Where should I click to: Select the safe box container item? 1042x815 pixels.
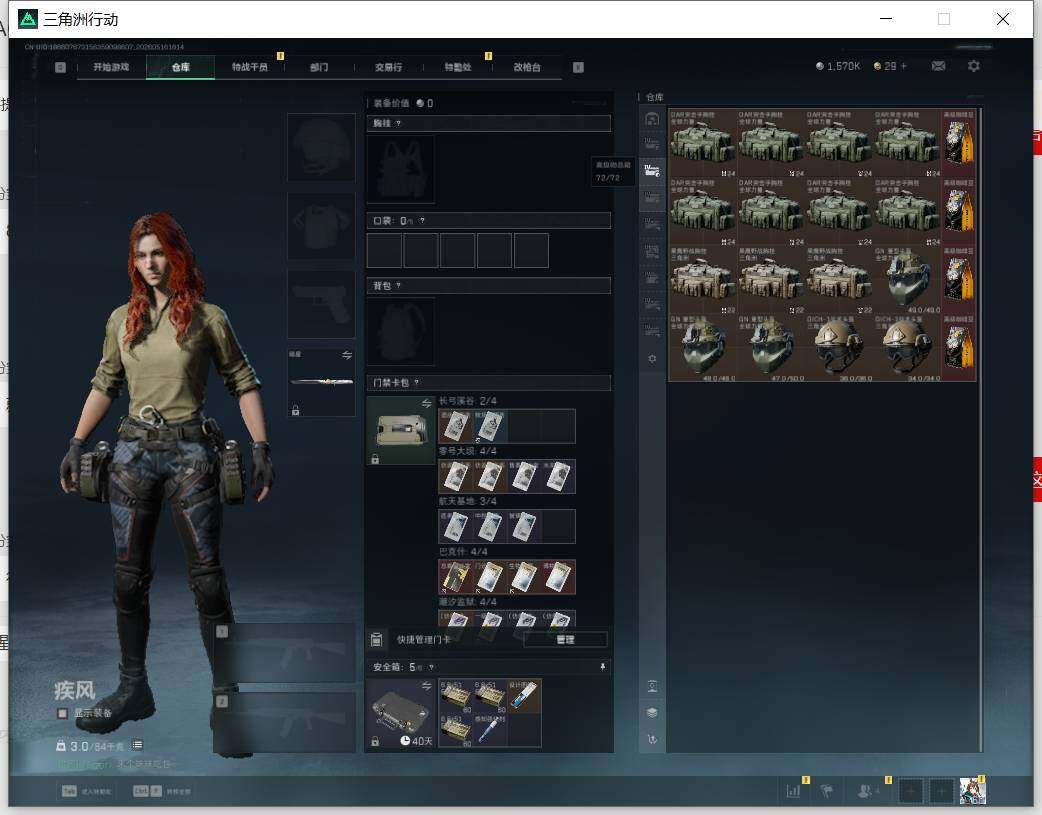click(401, 713)
